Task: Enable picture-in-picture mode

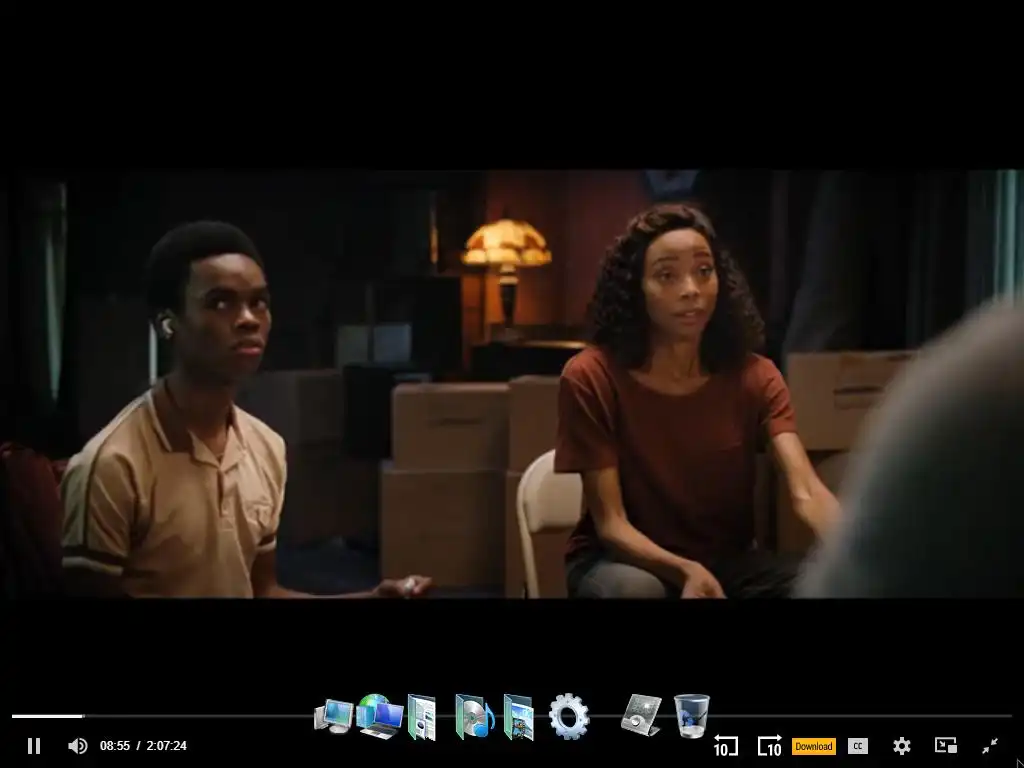Action: point(946,746)
